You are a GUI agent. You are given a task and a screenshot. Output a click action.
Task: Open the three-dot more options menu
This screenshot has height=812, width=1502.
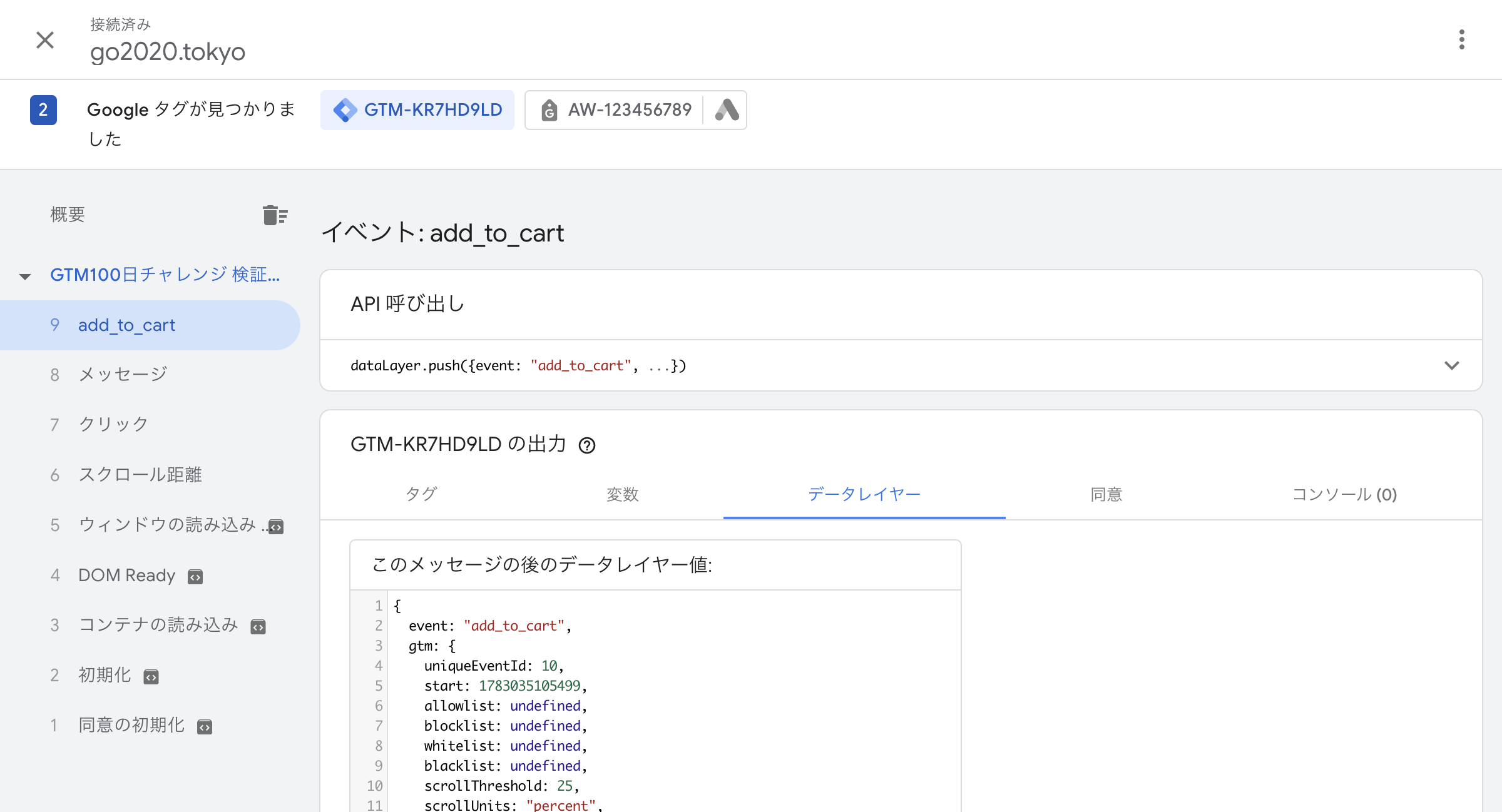1461,39
